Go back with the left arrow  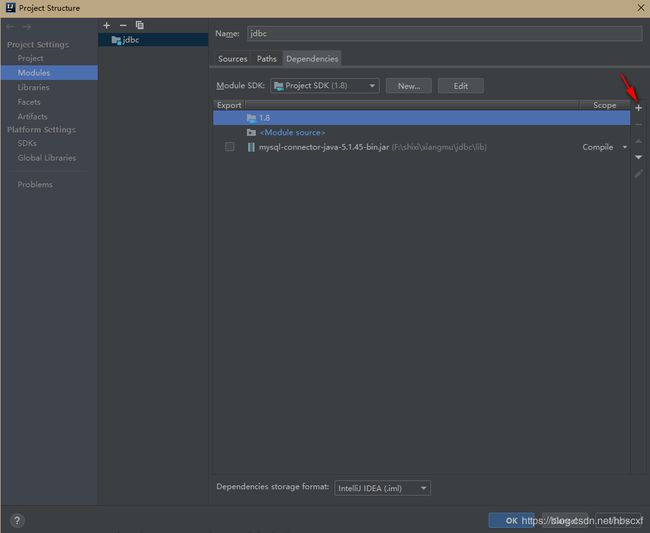[x=10, y=27]
